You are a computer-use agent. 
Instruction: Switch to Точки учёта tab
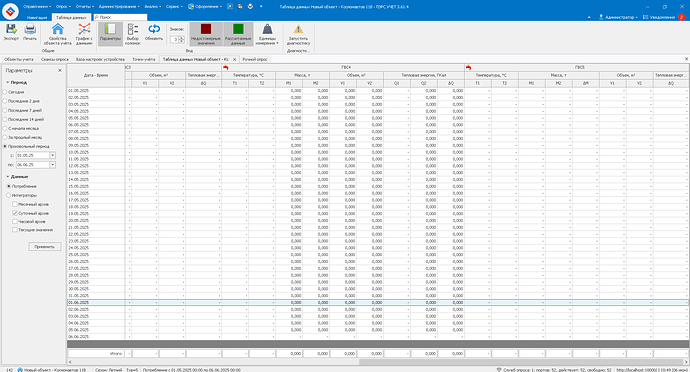pos(143,59)
